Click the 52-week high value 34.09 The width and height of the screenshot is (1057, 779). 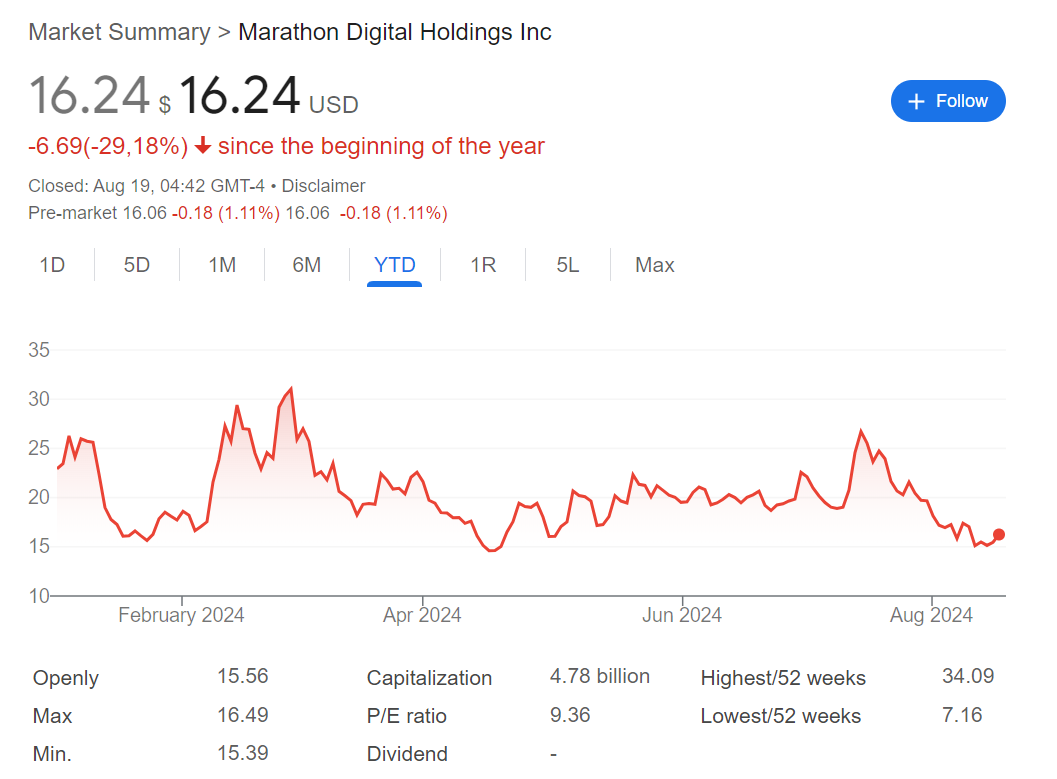tap(967, 677)
